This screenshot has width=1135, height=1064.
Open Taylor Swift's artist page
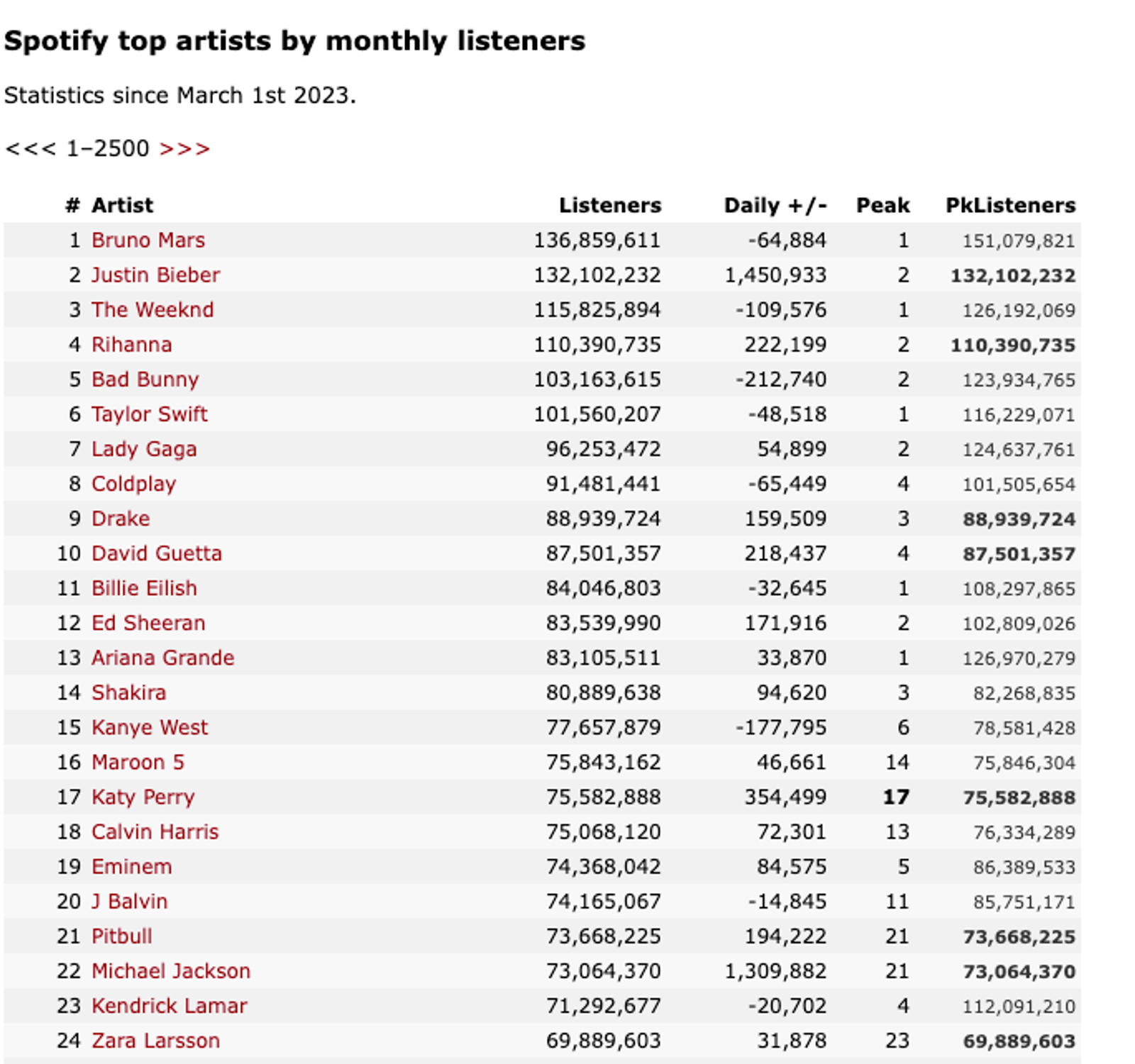pos(150,414)
